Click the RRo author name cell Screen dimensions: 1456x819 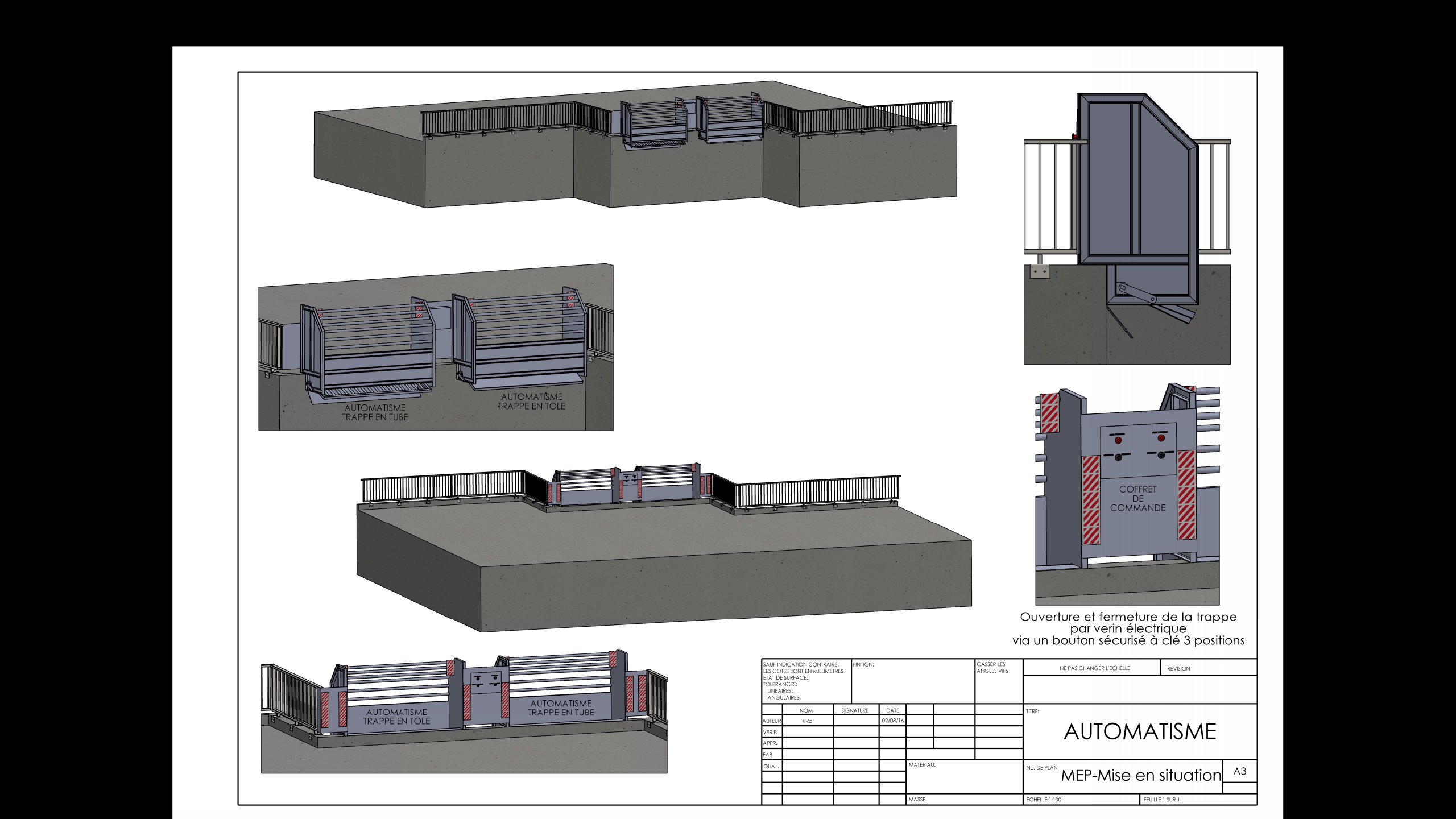click(x=807, y=721)
